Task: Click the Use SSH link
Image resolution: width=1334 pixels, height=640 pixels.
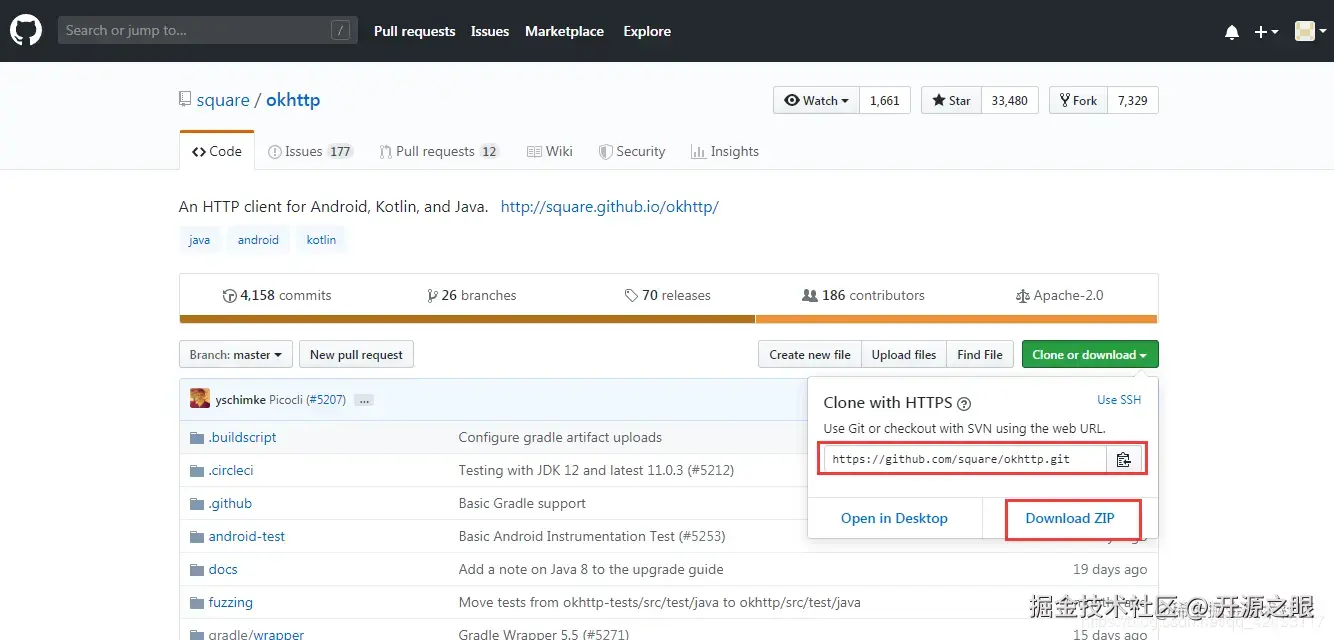Action: 1118,400
